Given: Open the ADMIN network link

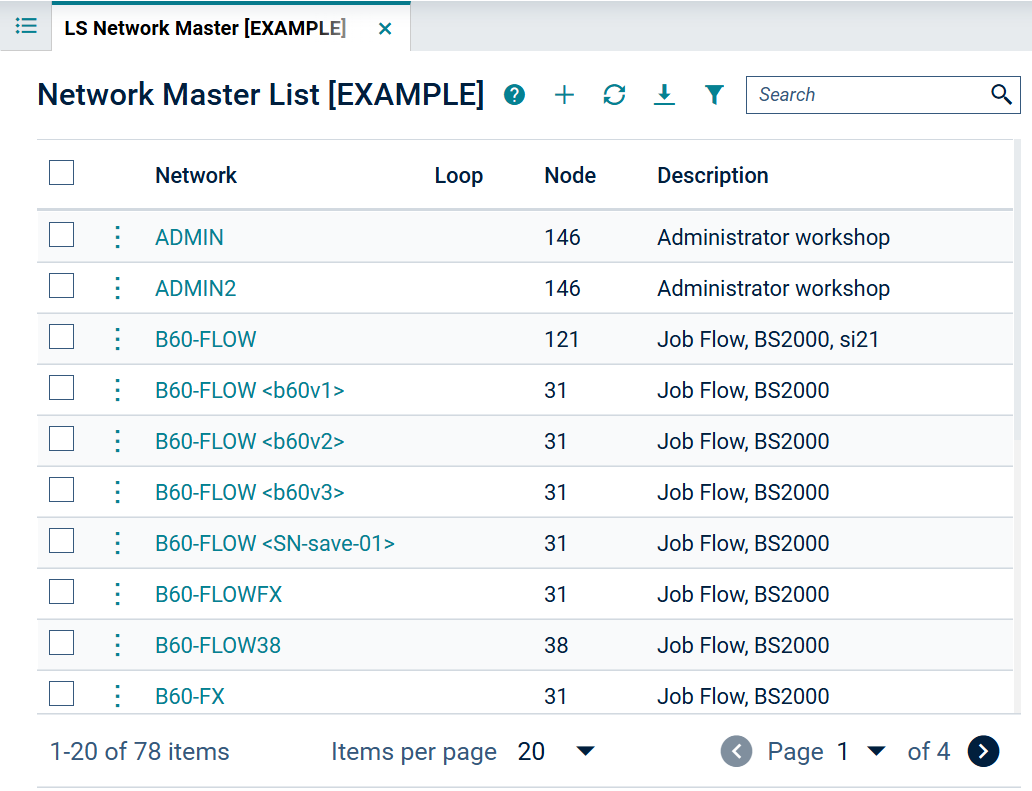Looking at the screenshot, I should (x=190, y=237).
